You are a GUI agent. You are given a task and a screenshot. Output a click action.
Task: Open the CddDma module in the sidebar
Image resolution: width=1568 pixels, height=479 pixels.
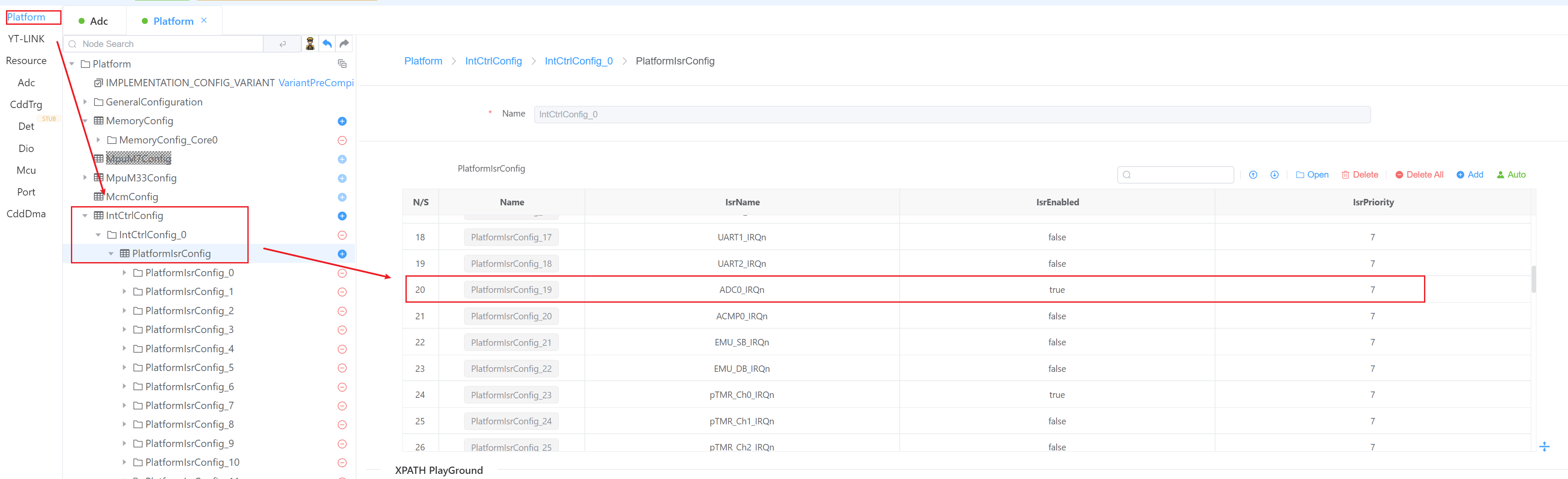(x=26, y=214)
